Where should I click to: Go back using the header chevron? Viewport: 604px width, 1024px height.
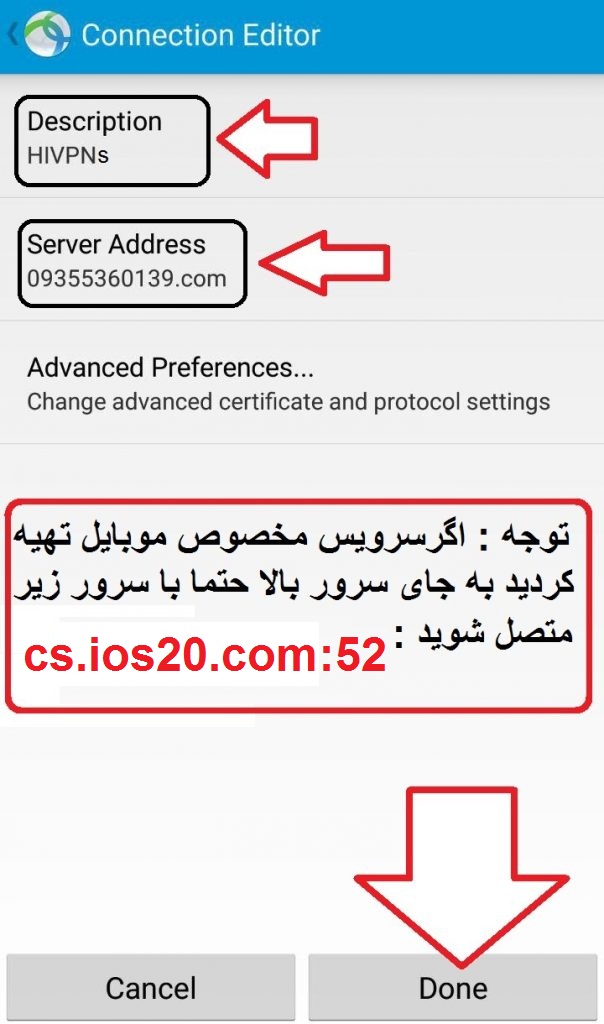[12, 34]
